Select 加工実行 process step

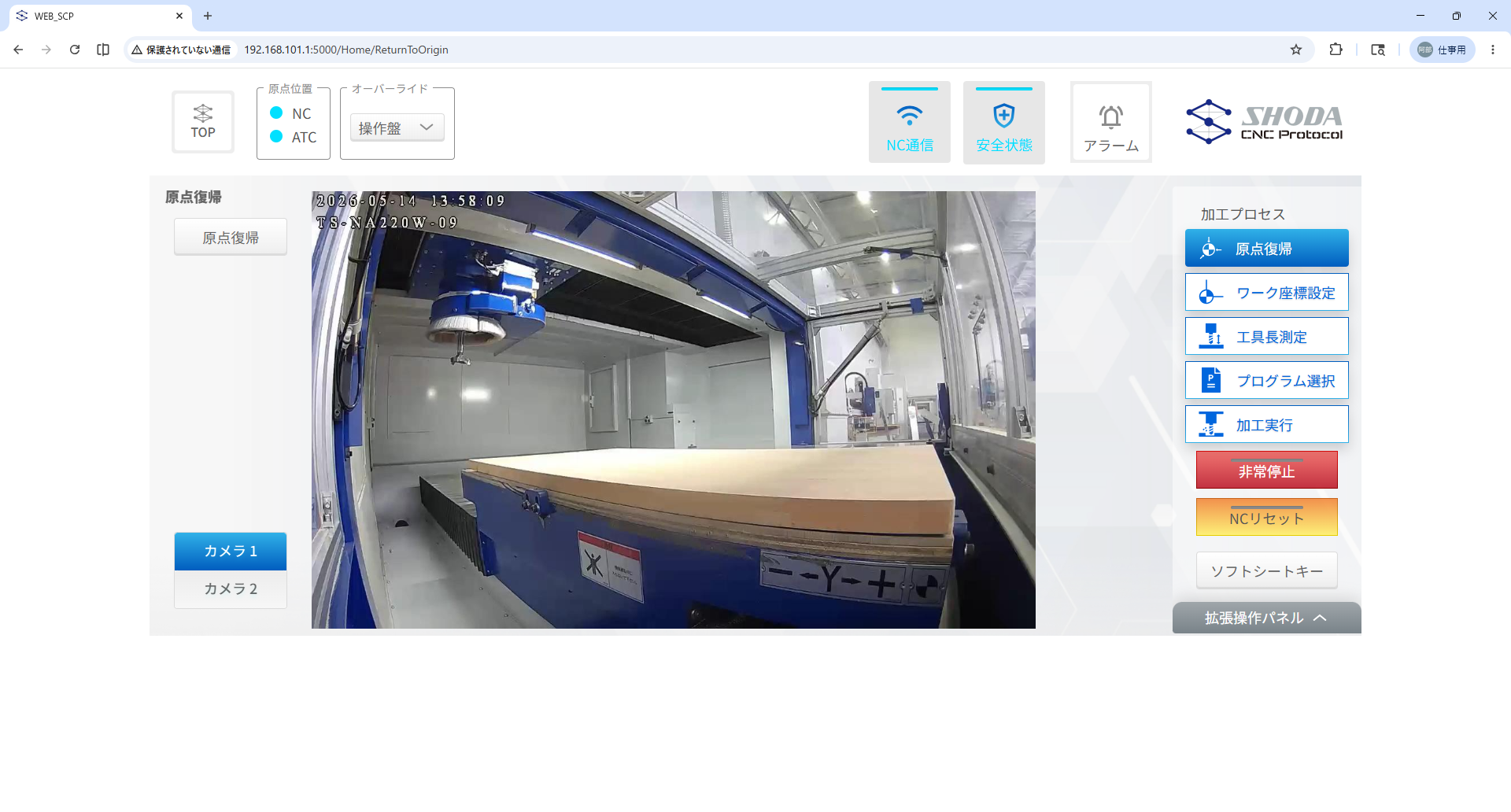pos(1267,425)
